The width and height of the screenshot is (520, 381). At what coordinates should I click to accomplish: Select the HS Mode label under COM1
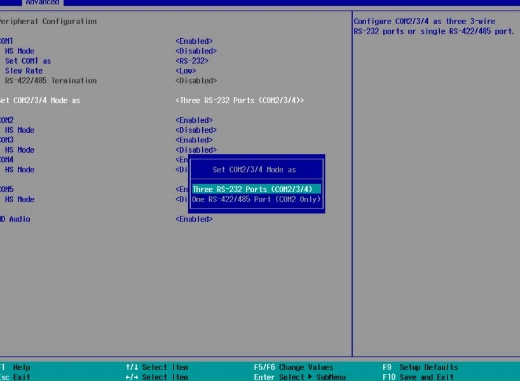click(20, 51)
